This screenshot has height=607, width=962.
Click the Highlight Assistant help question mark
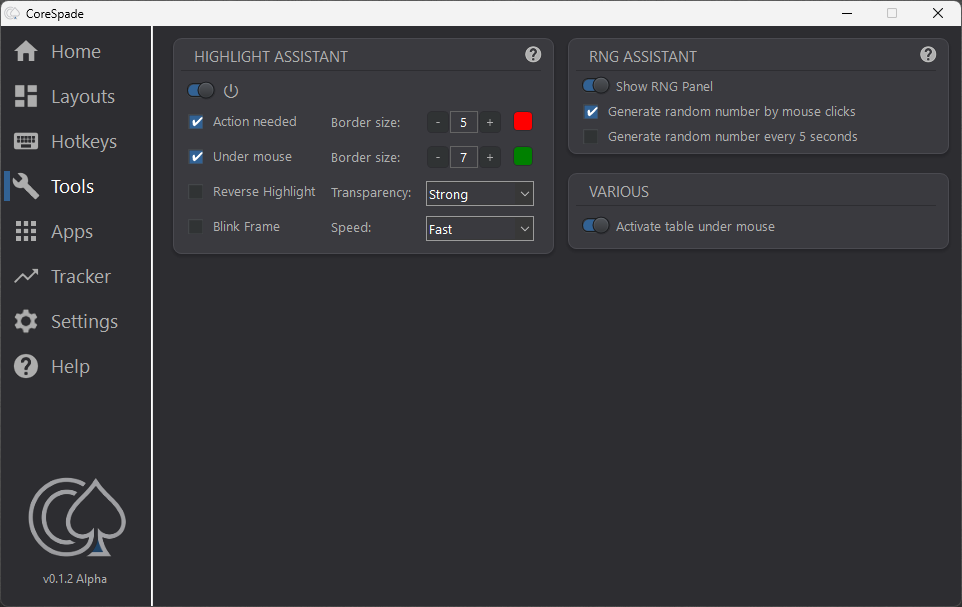click(x=533, y=55)
